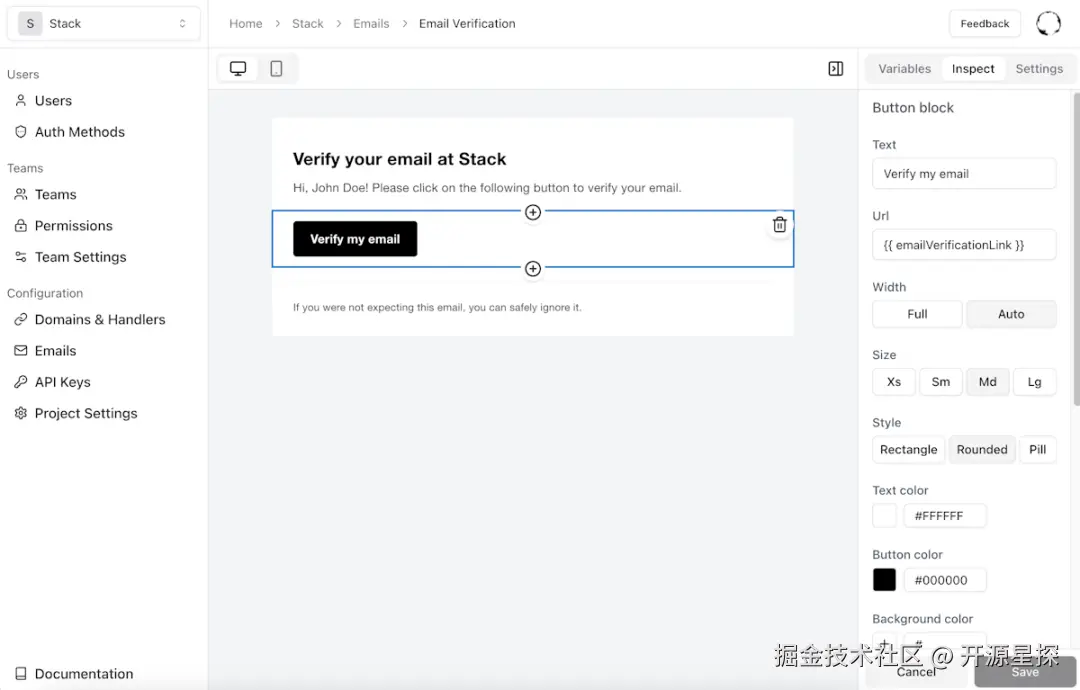Screen dimensions: 1080x690
Task: Choose Pill button style
Action: [x=1037, y=450]
